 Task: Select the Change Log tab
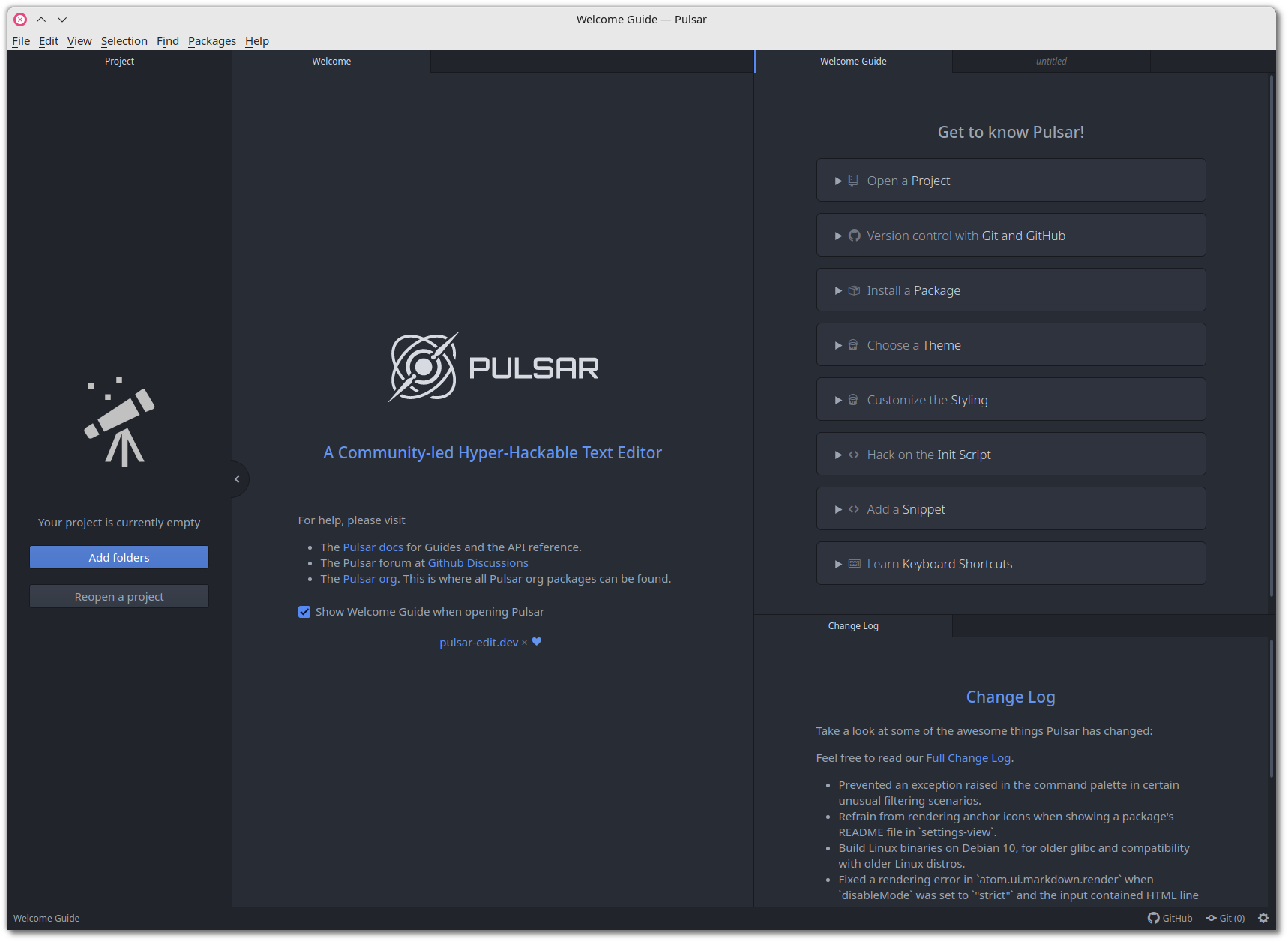(853, 626)
